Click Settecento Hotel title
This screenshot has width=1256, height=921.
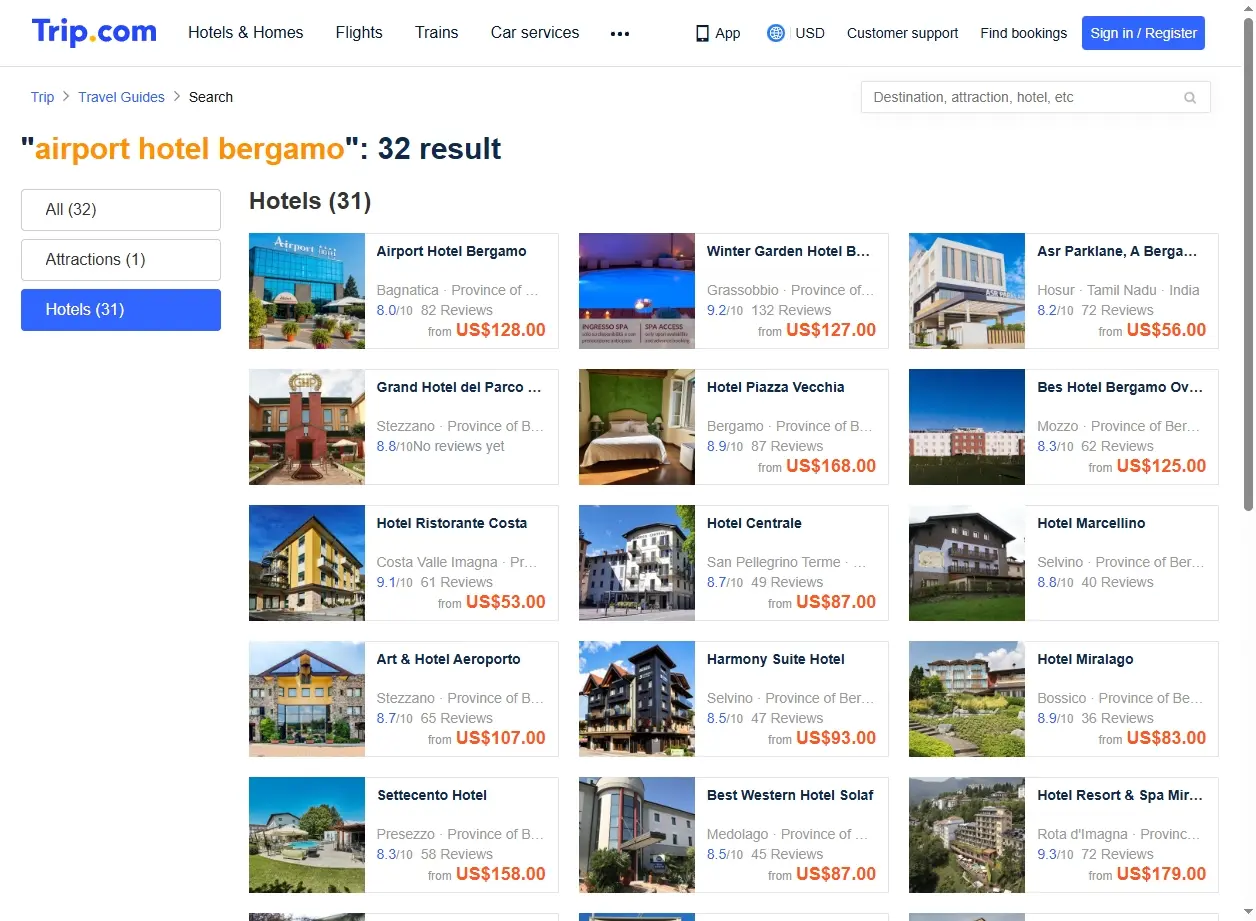pyautogui.click(x=432, y=795)
